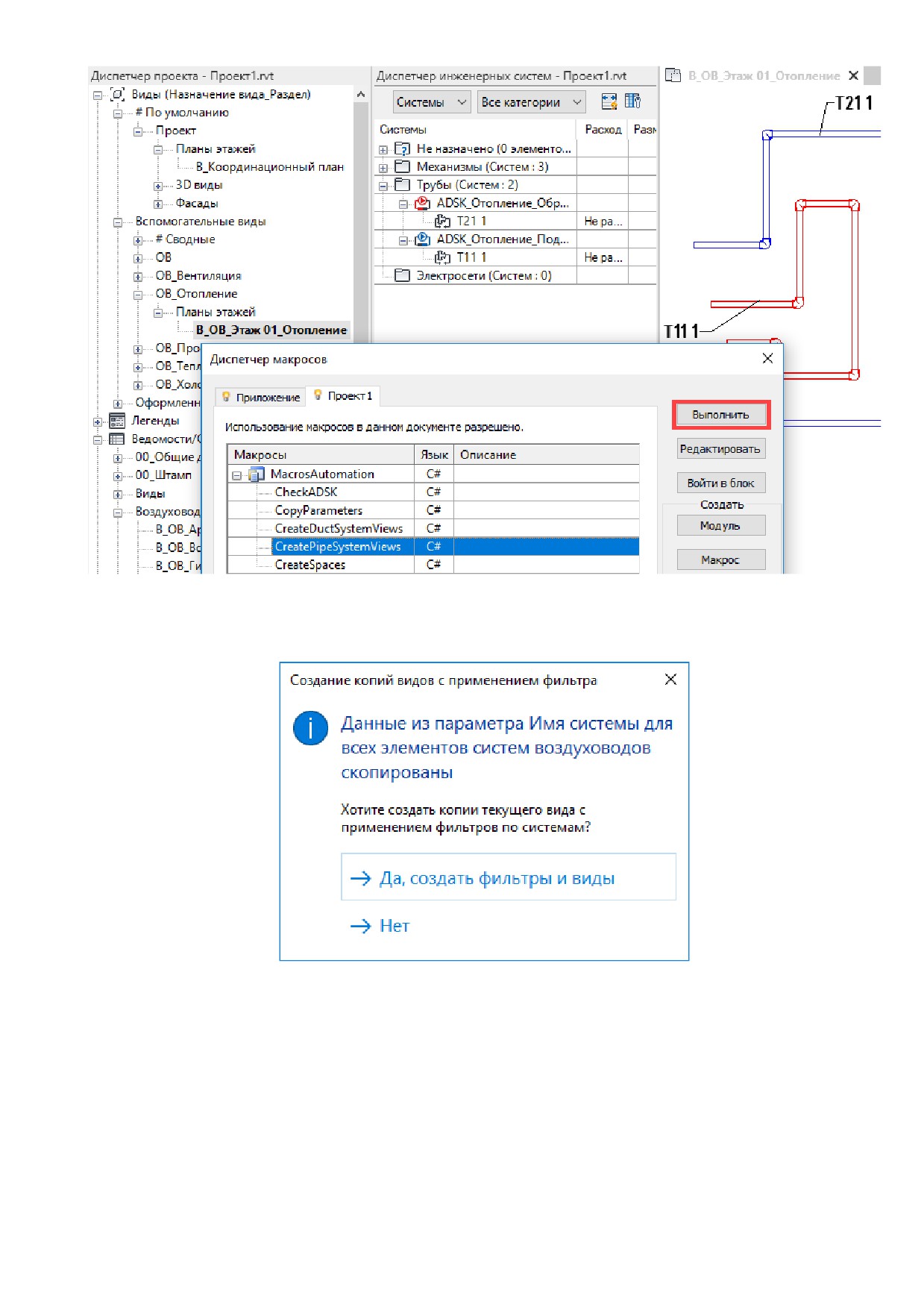This screenshot has height=1307, width=924.
Task: Switch to the Приложение tab
Action: [x=261, y=398]
